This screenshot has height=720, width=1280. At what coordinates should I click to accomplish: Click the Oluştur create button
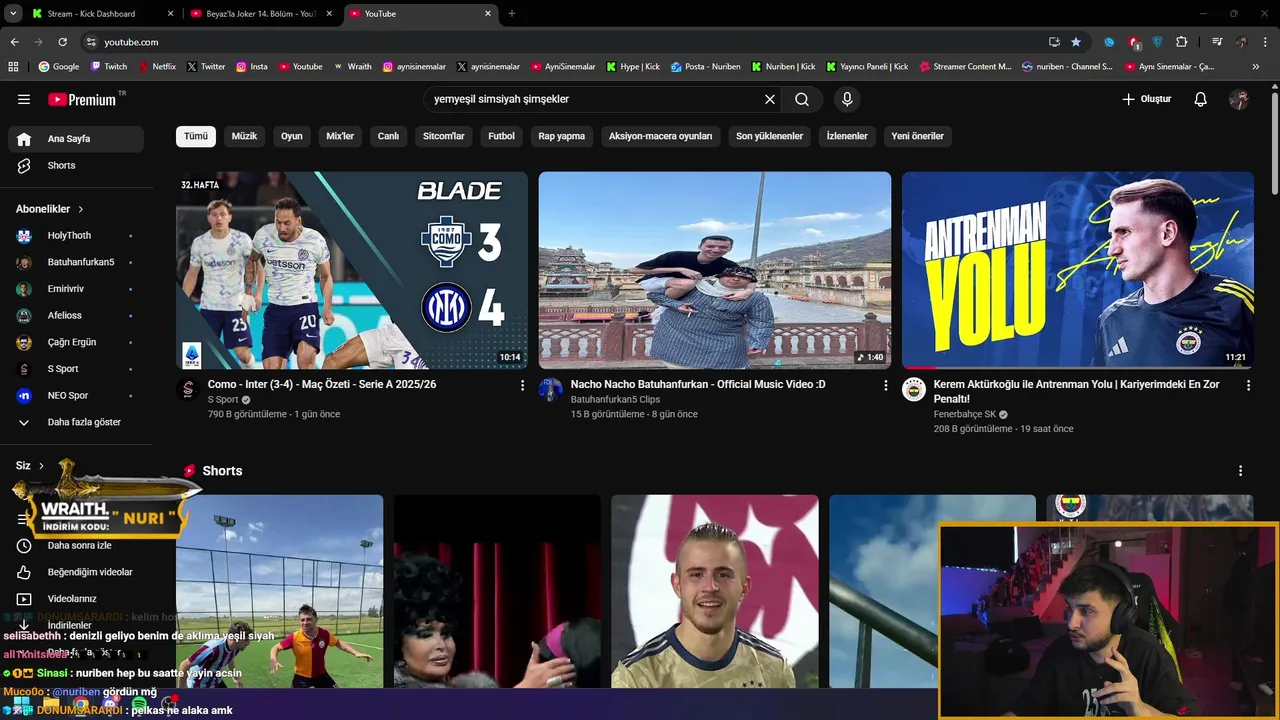1146,99
